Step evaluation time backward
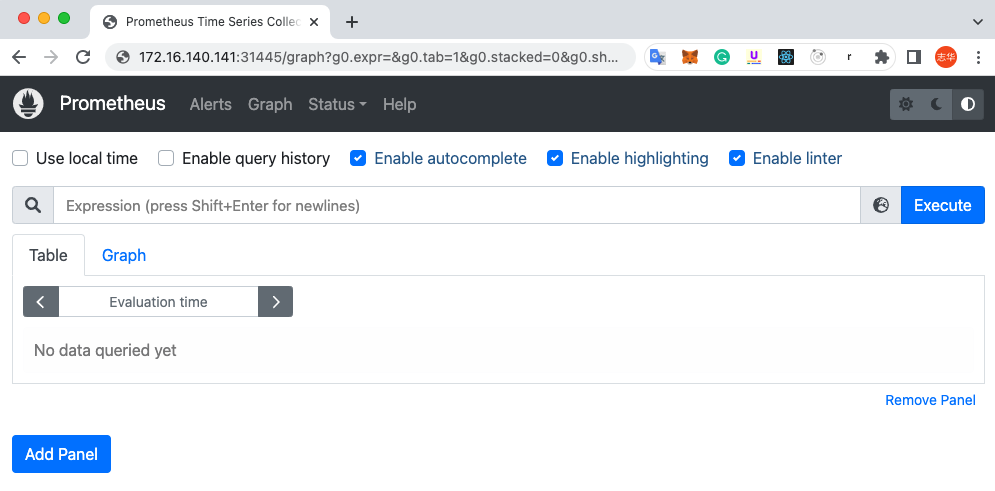Screen dimensions: 995x491 tap(41, 302)
